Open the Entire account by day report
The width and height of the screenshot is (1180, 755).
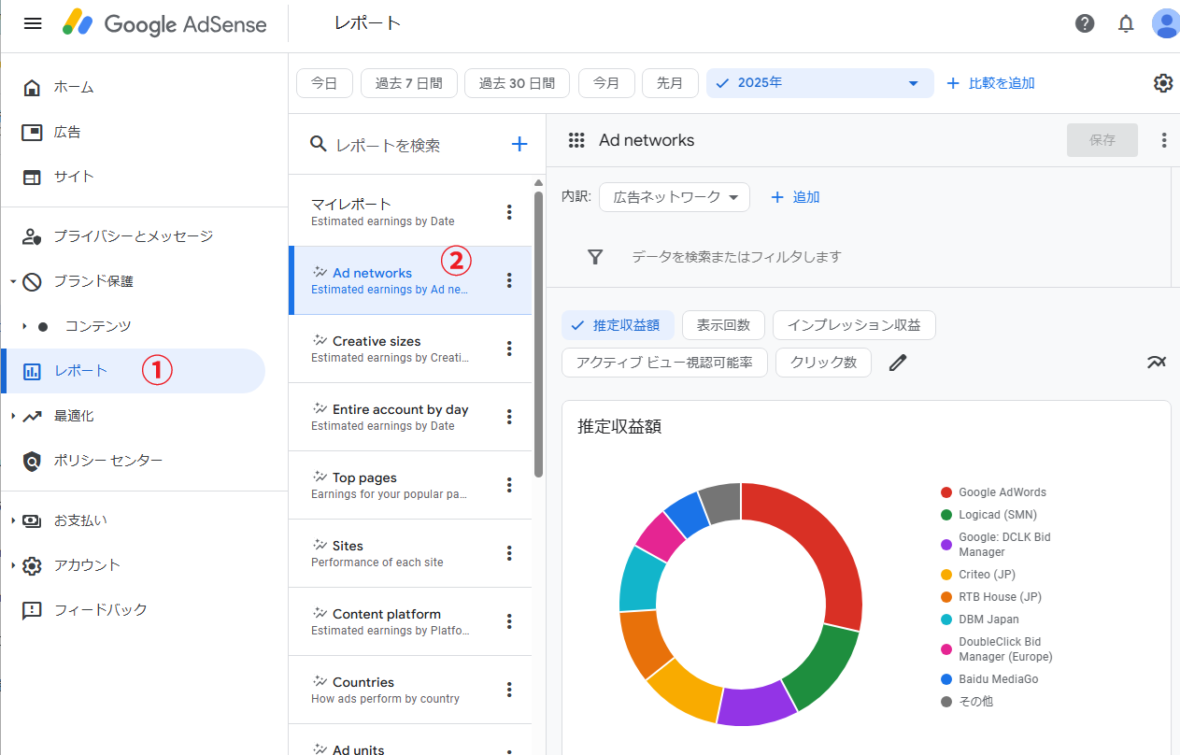point(410,417)
